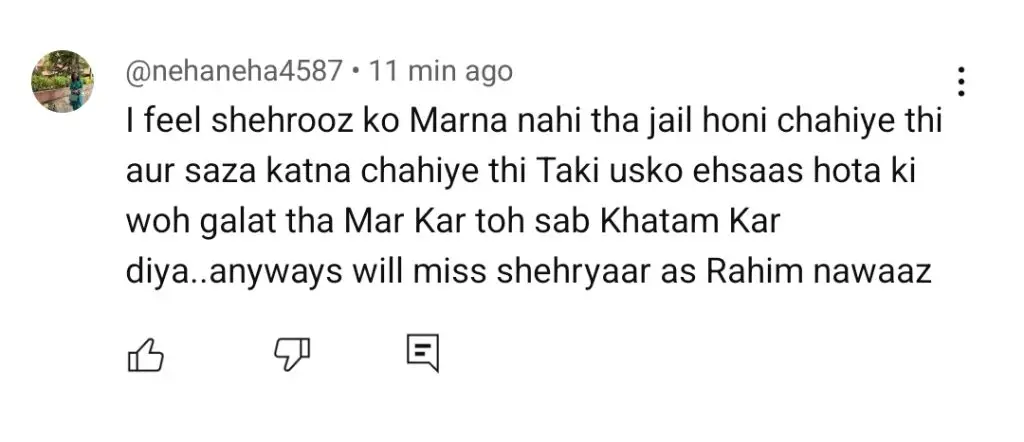
Task: Open the reply icon below the comment
Action: pyautogui.click(x=423, y=354)
